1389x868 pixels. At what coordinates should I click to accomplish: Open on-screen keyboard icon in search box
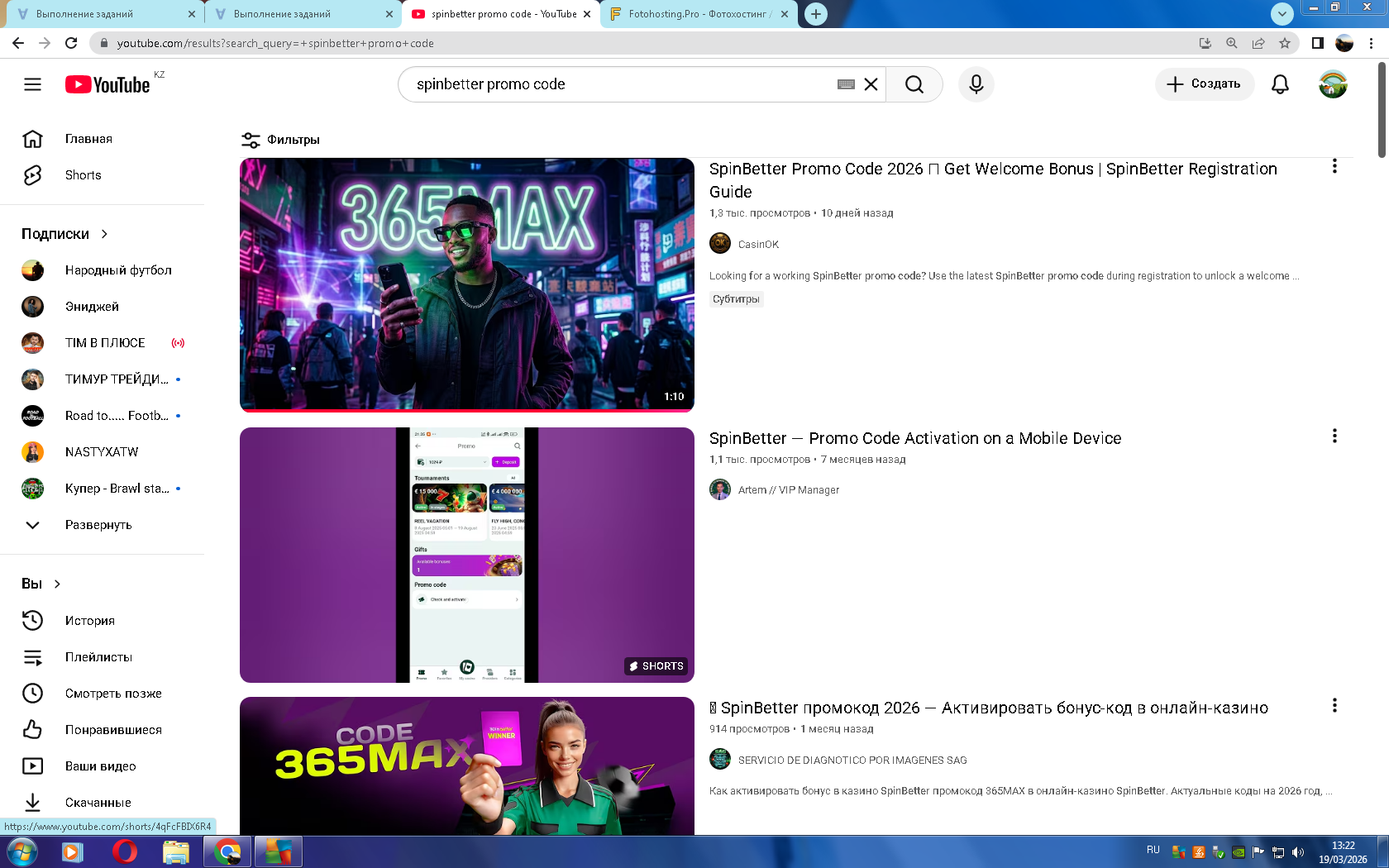click(846, 84)
